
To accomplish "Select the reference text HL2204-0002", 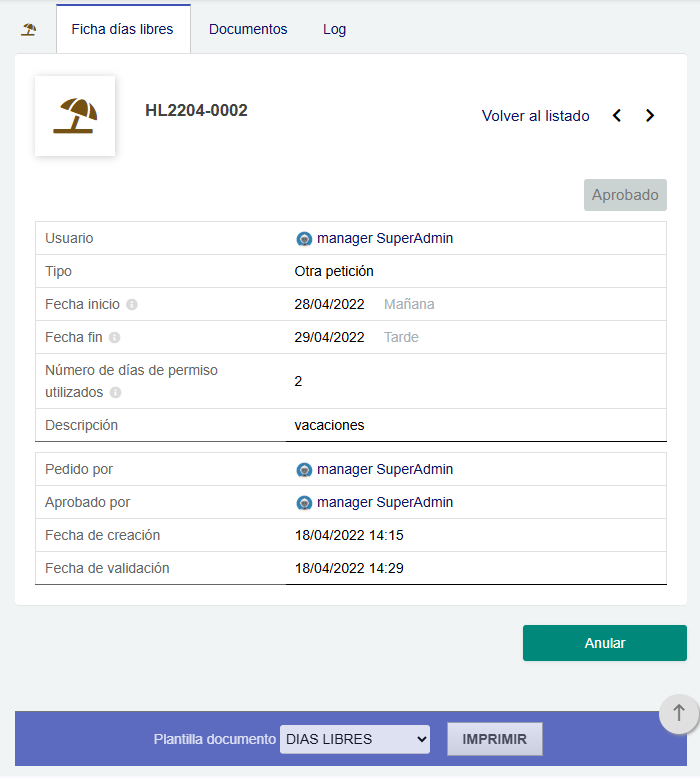I will pos(196,110).
